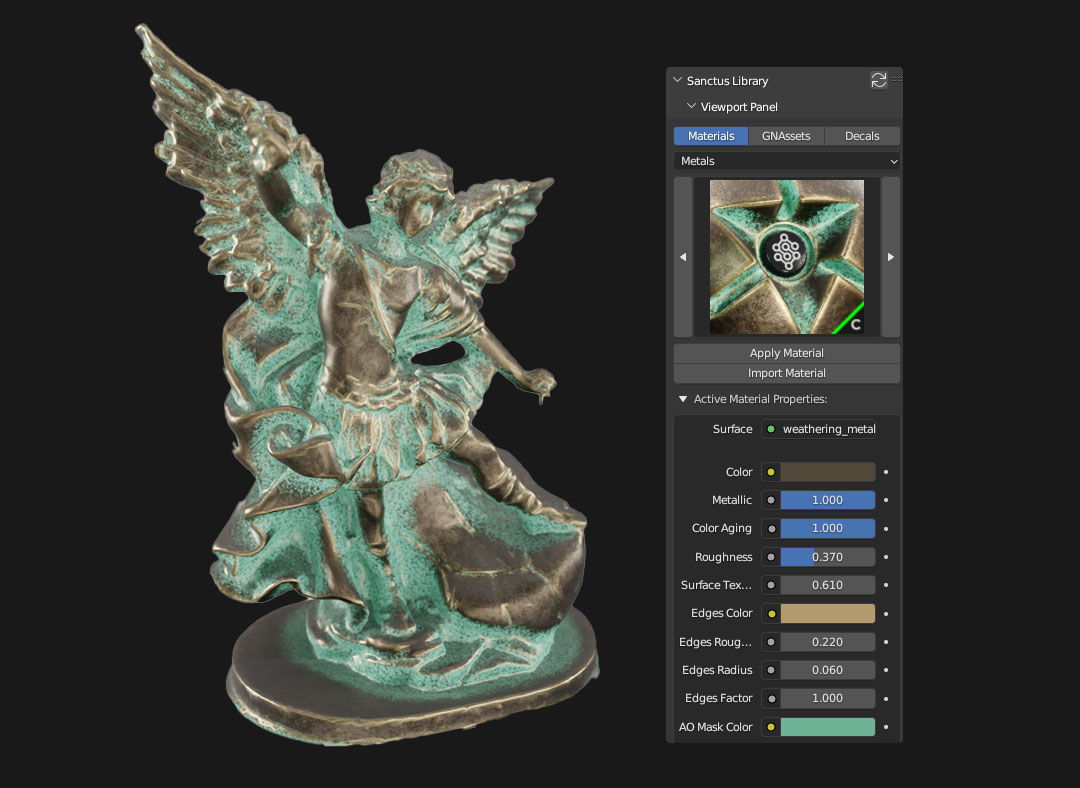This screenshot has width=1080, height=788.
Task: Click the material preview thumbnail
Action: click(x=786, y=257)
